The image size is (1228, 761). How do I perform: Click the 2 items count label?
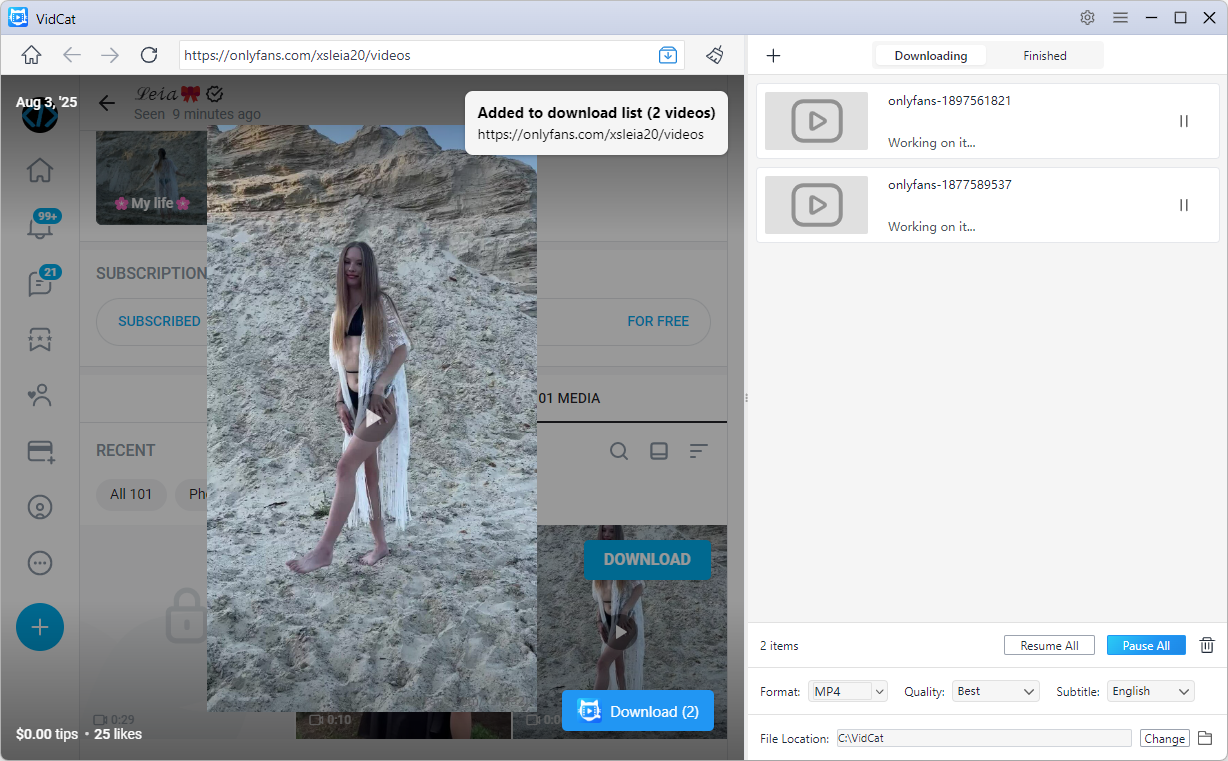[x=779, y=646]
